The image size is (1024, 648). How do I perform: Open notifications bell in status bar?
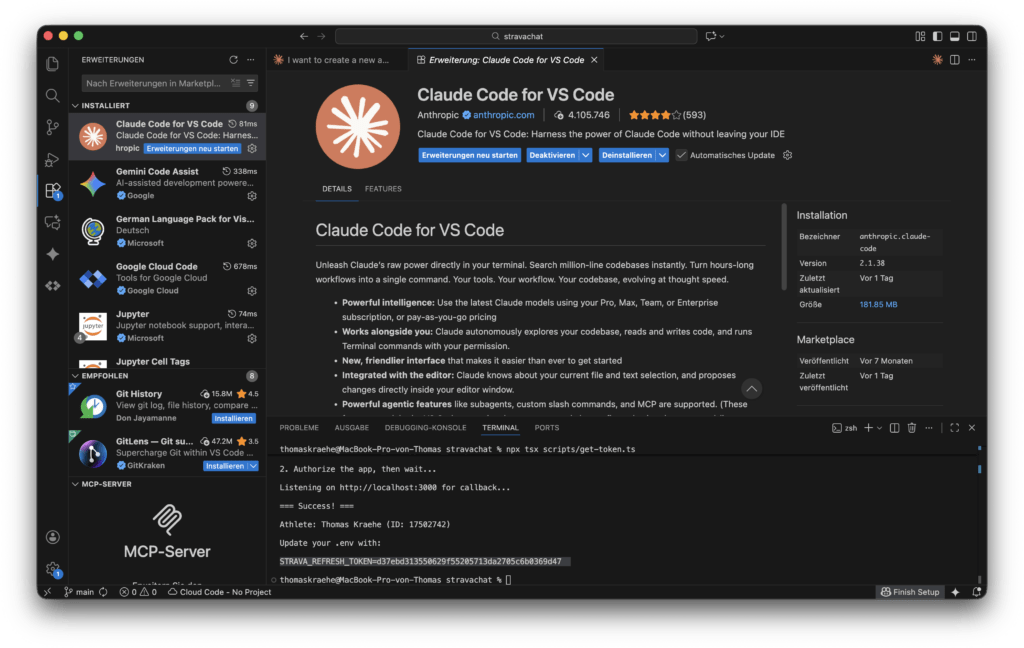point(976,592)
